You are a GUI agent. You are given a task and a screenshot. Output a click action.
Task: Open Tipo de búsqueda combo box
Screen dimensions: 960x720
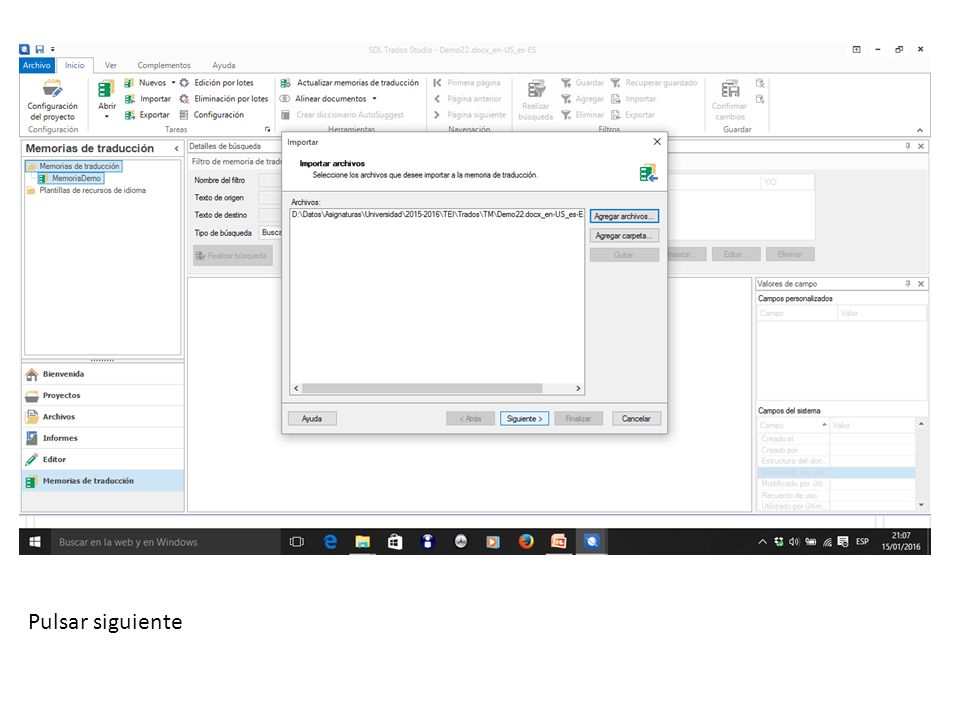click(x=271, y=233)
